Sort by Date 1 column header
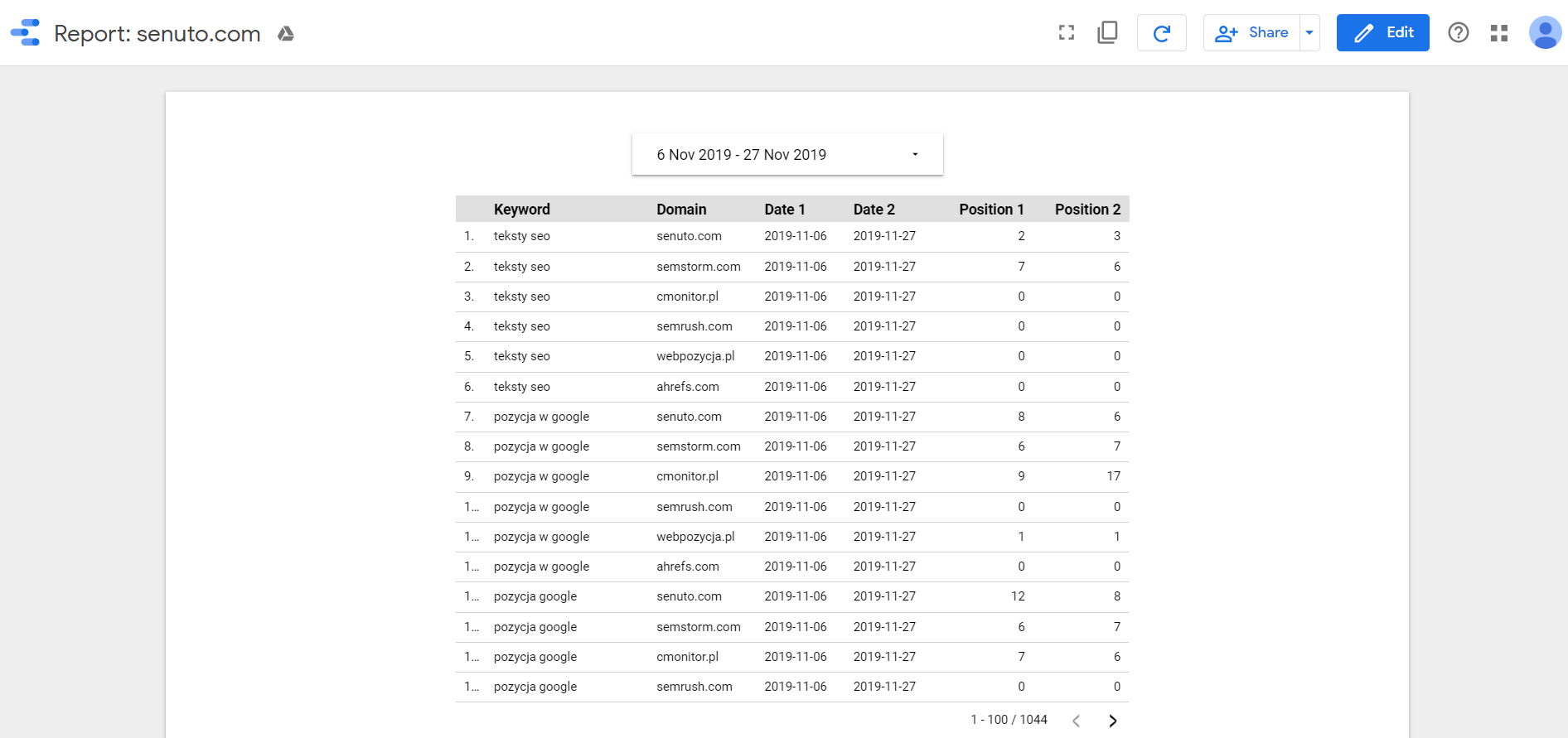This screenshot has height=738, width=1568. pyautogui.click(x=785, y=210)
